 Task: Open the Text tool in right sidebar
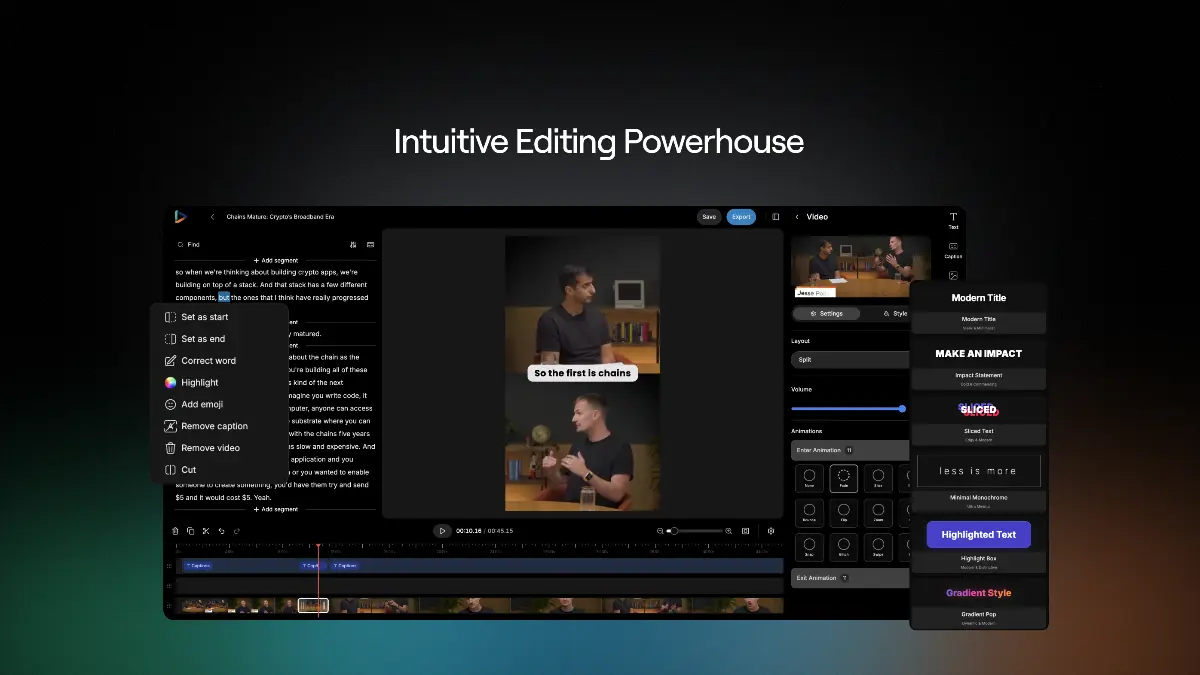pyautogui.click(x=953, y=220)
